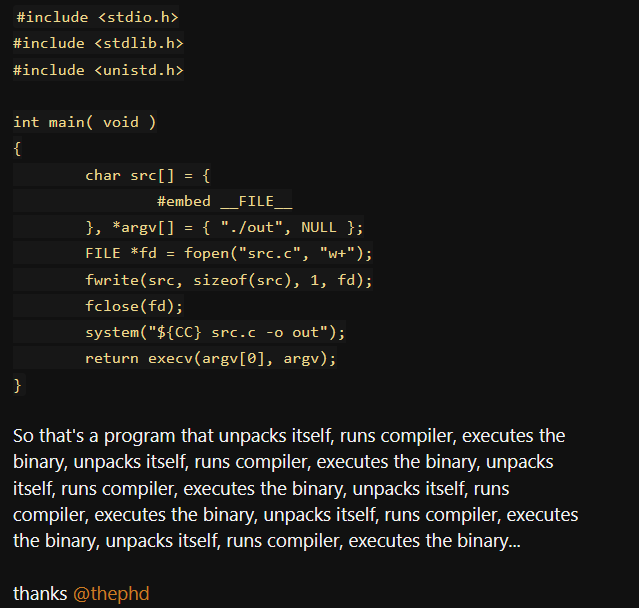The height and width of the screenshot is (608, 639).
Task: Click the word 'thanks' before the mention
Action: tap(40, 593)
